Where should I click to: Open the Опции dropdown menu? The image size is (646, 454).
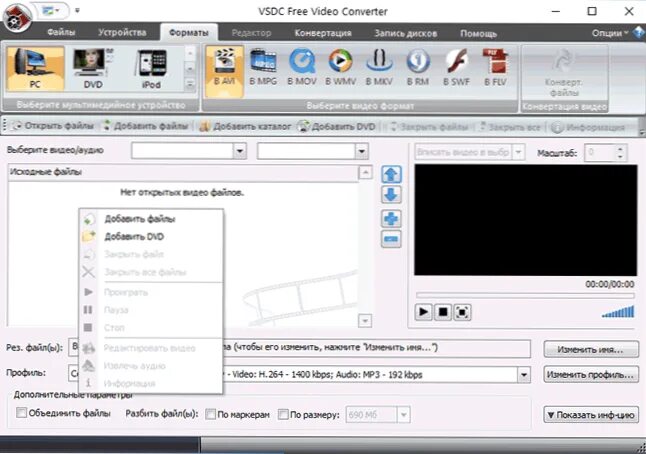pos(610,33)
